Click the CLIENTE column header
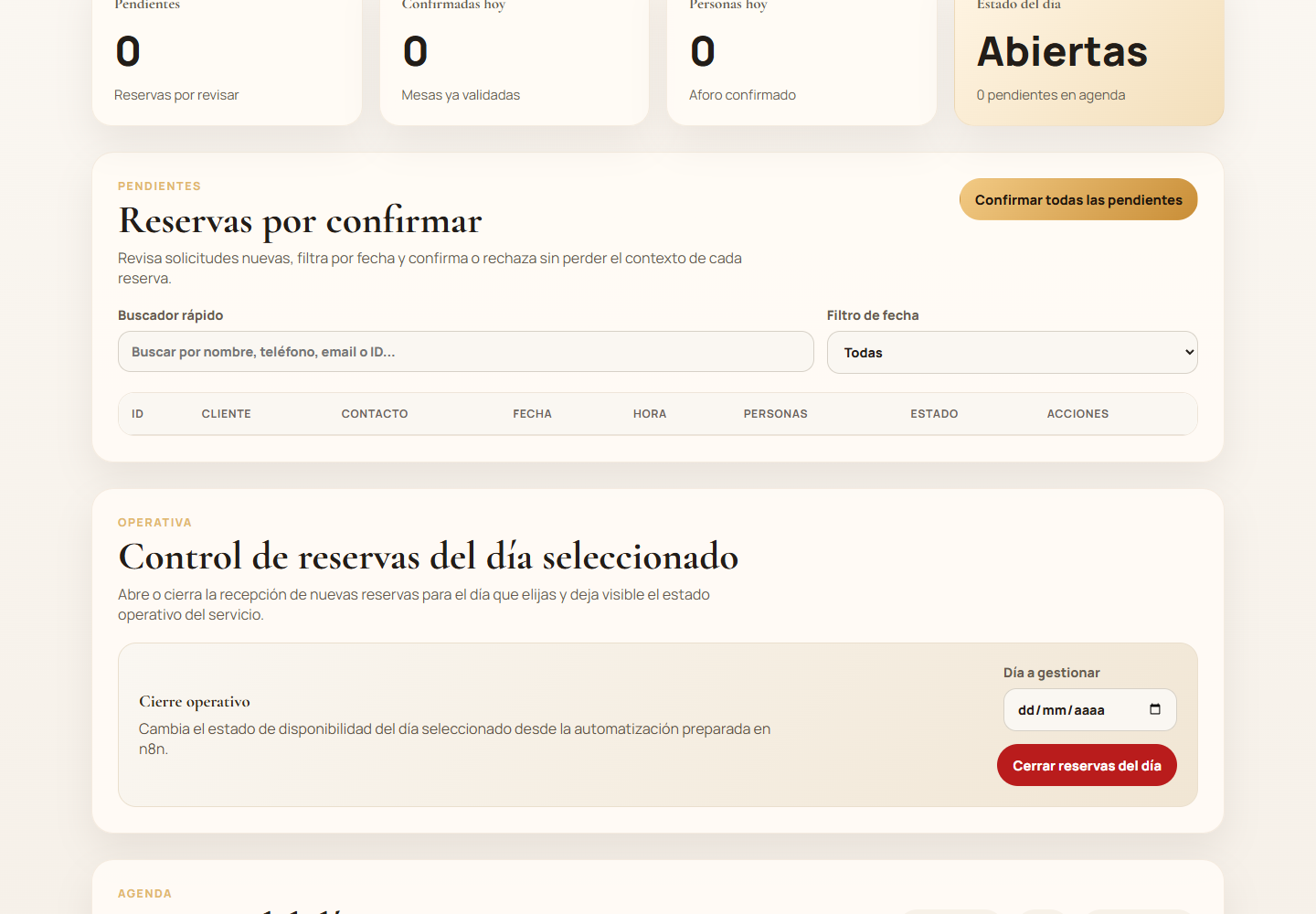 click(x=227, y=414)
